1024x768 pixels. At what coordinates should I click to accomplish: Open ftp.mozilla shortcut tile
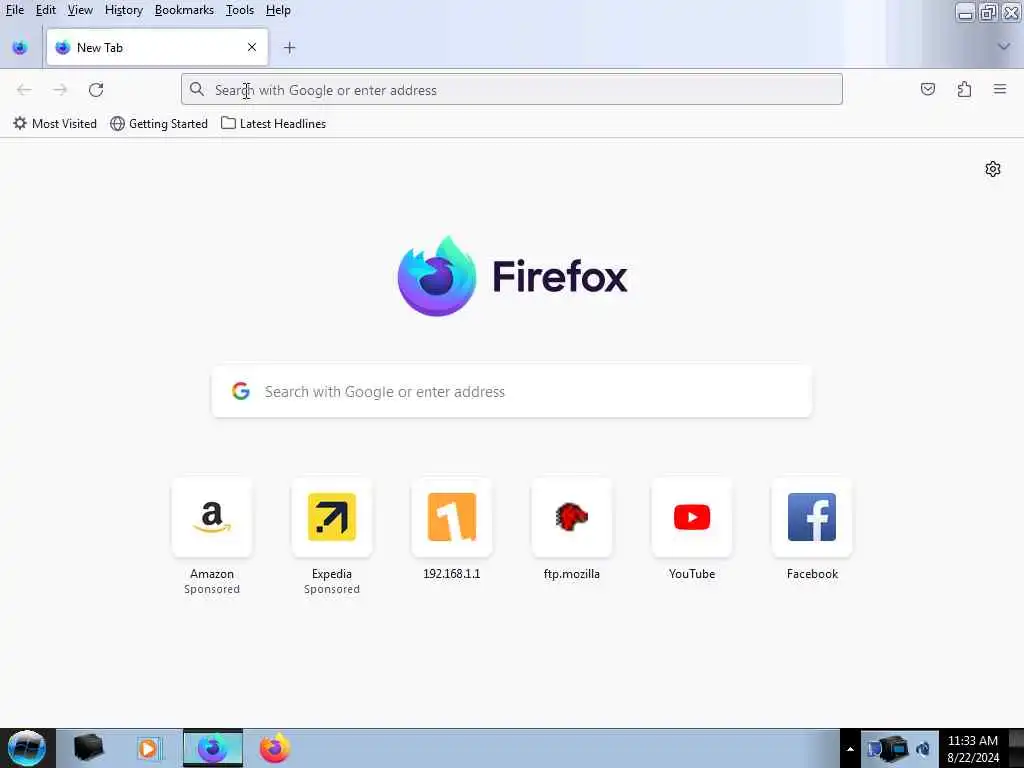(x=572, y=517)
